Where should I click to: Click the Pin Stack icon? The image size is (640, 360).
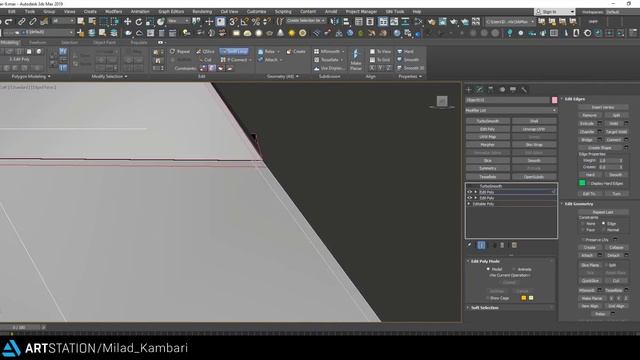(469, 245)
